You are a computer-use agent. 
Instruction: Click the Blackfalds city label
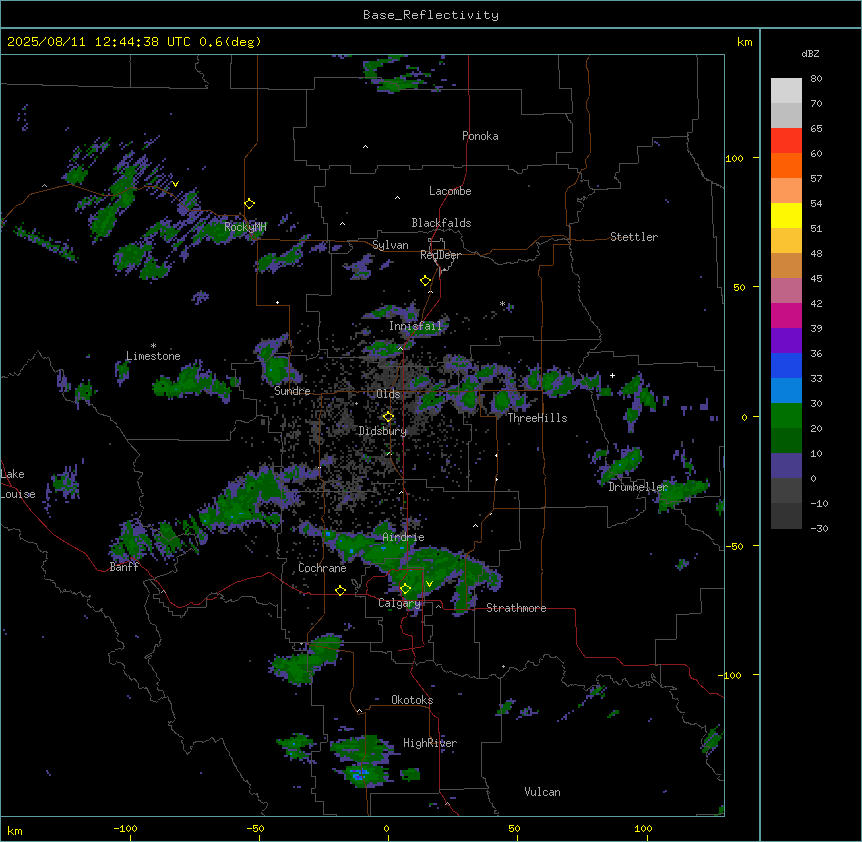click(x=441, y=223)
